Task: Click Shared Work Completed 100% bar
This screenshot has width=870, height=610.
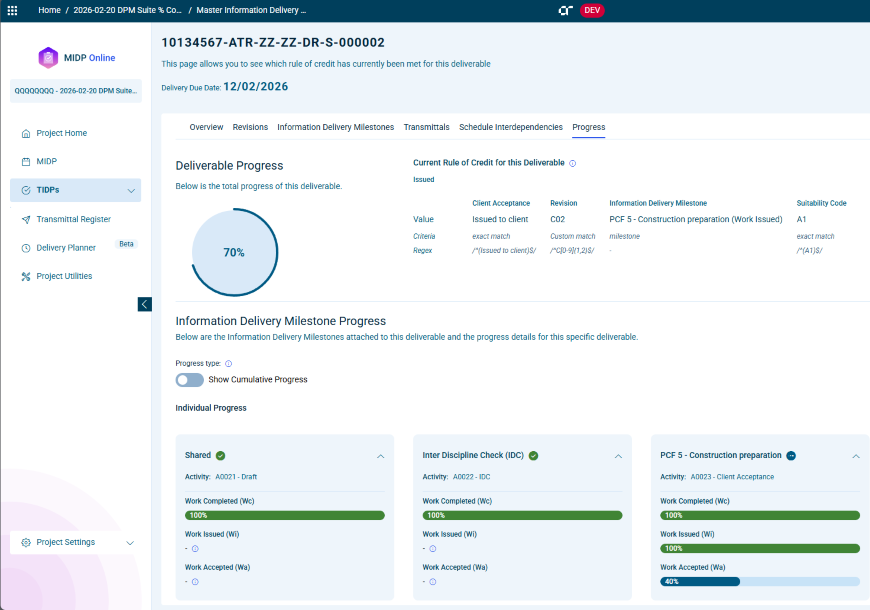Action: [x=285, y=516]
